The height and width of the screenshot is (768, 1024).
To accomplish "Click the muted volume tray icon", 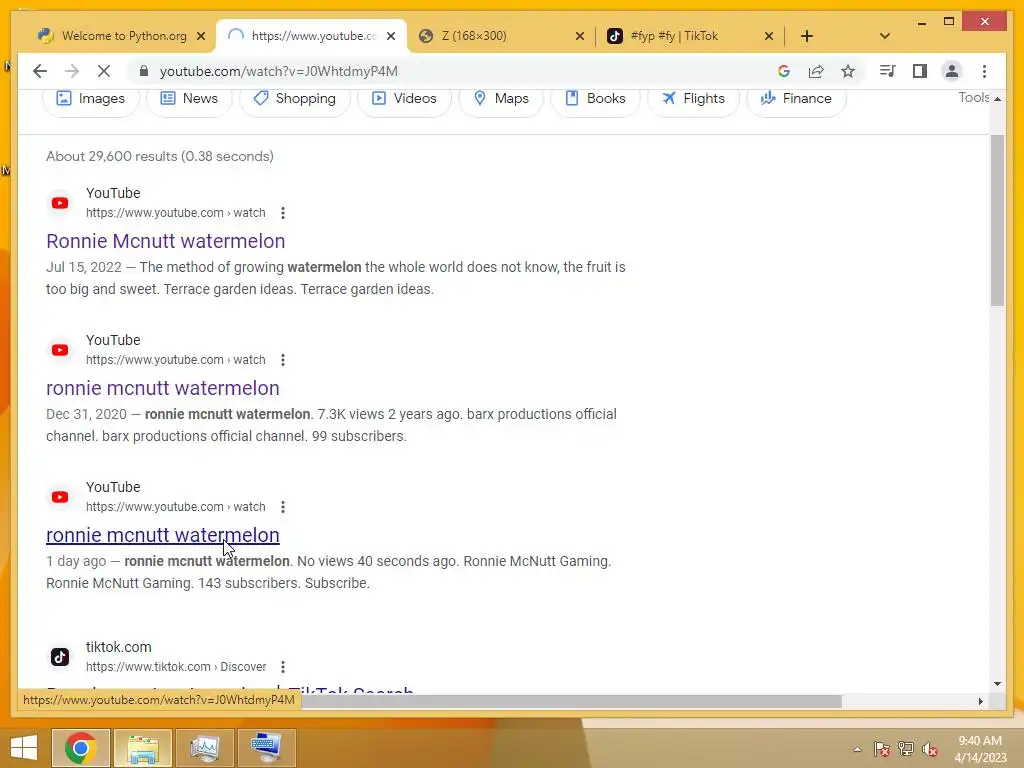I will (930, 749).
